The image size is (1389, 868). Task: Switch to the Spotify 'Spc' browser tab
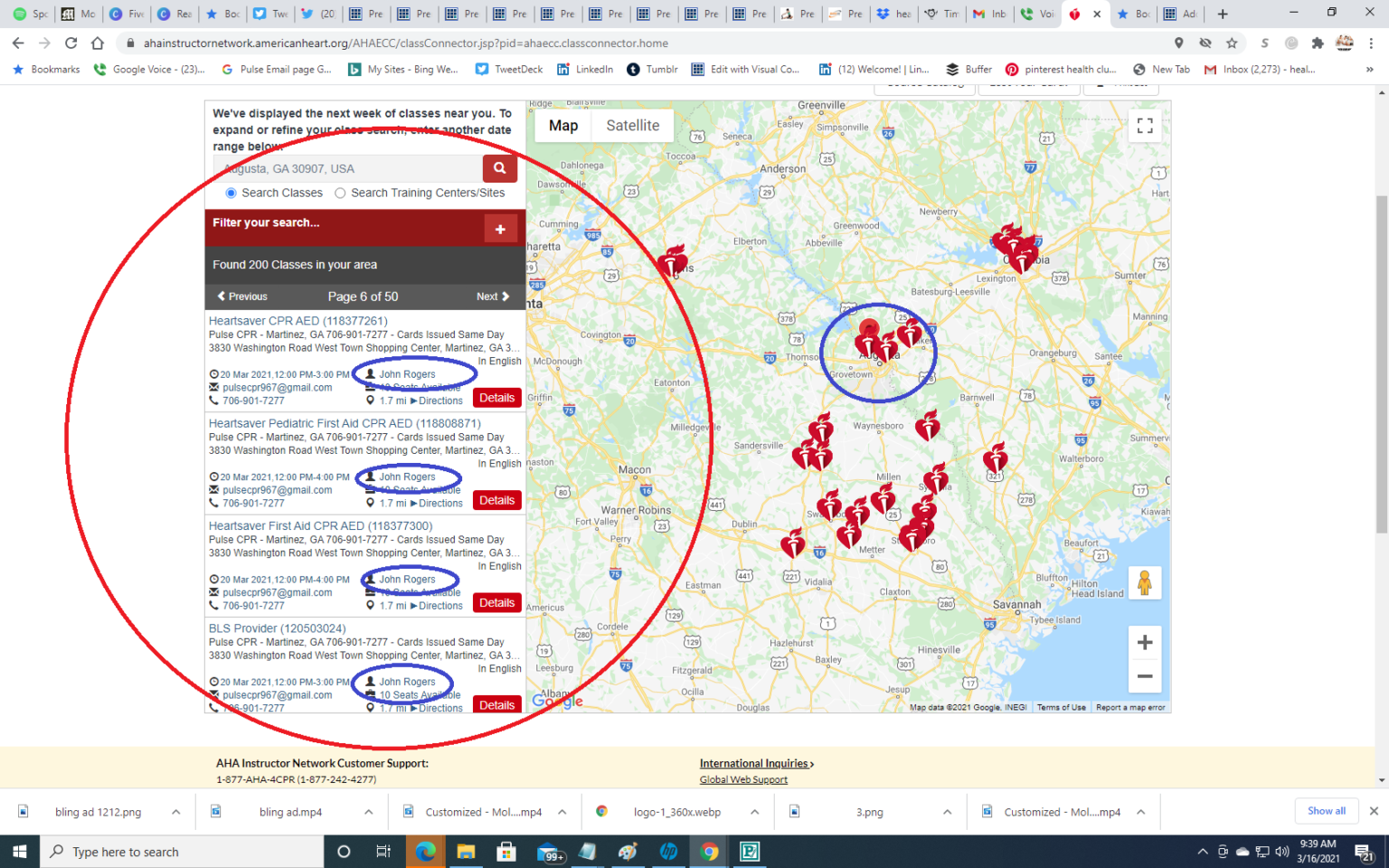point(30,14)
